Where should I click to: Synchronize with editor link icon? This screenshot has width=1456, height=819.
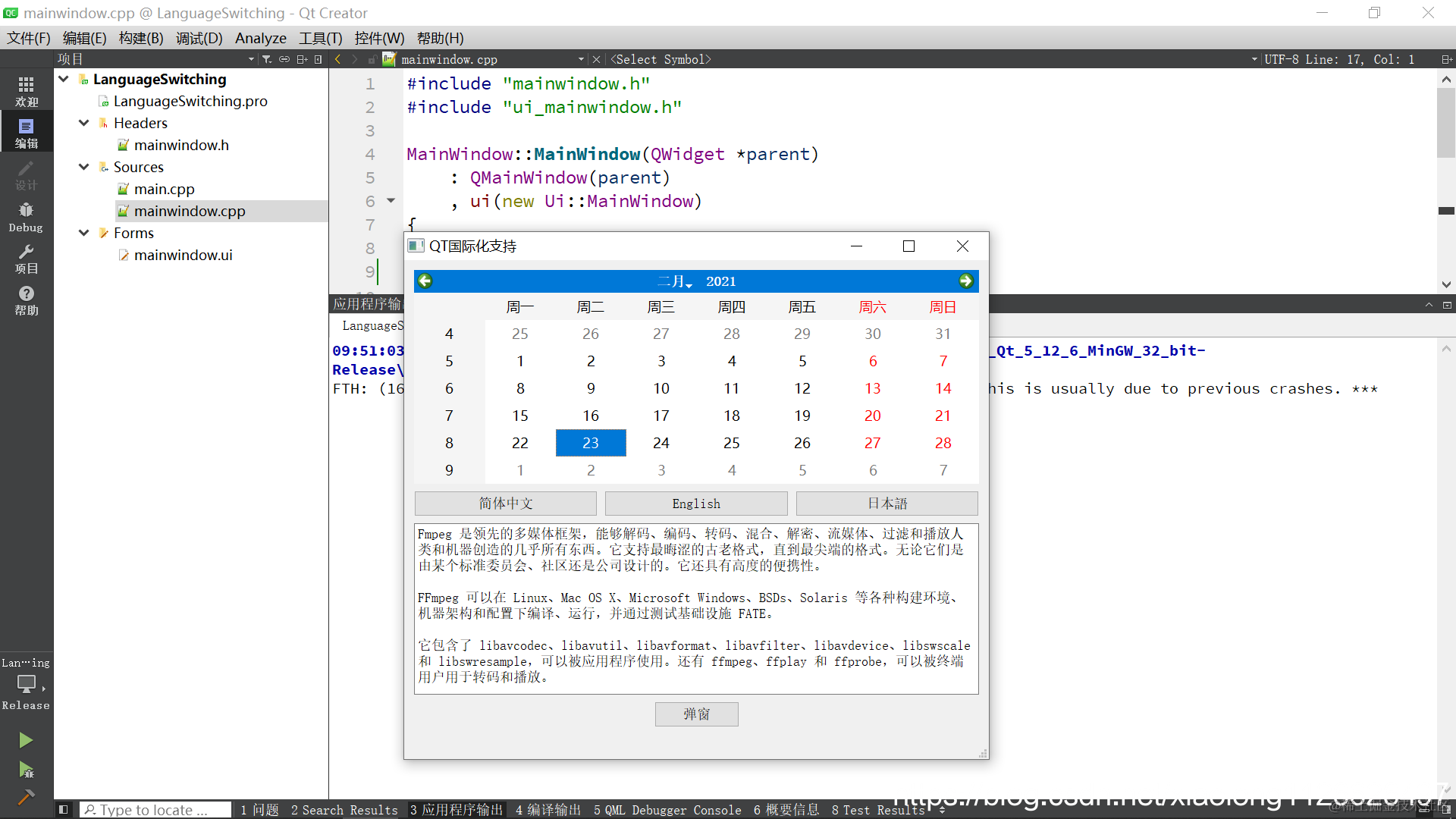coord(284,59)
